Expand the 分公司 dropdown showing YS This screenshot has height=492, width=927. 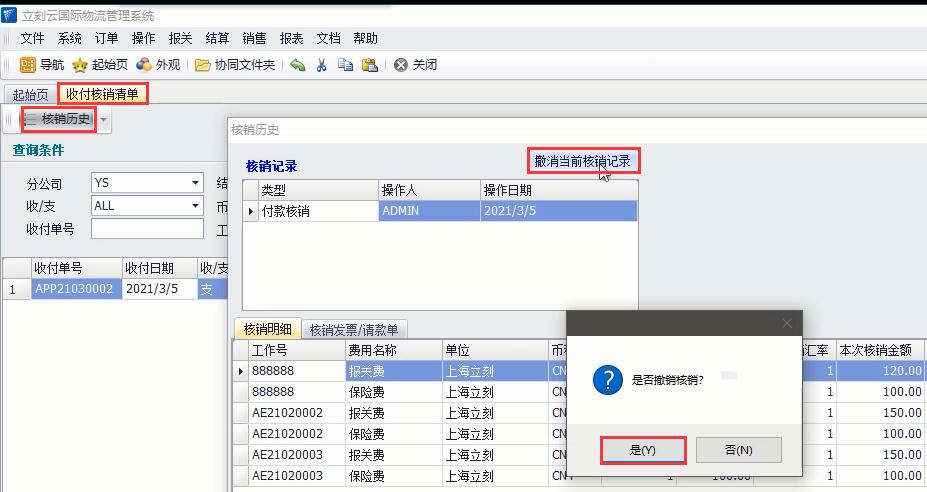pos(195,183)
